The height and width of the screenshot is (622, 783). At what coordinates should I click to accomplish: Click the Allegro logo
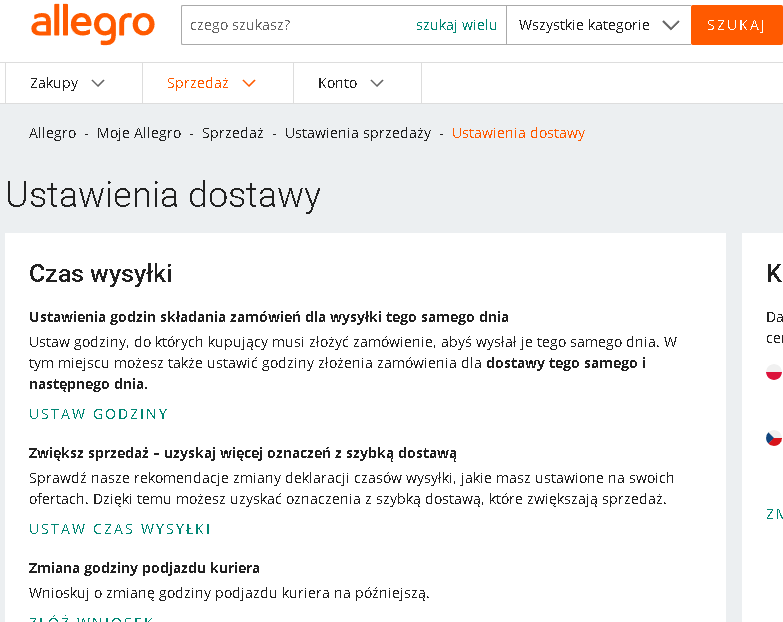[93, 23]
